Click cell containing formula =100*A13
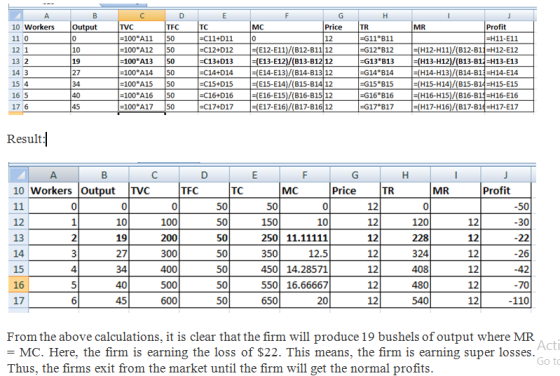 tap(142, 61)
